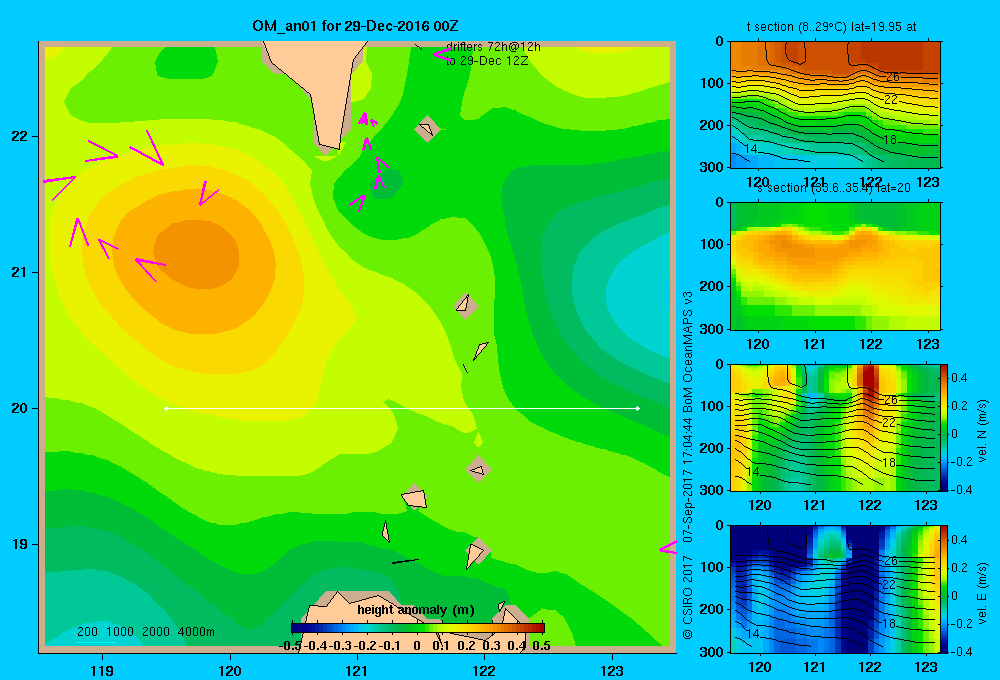This screenshot has width=1000, height=680.
Task: Click the vel. N colorbar
Action: (944, 427)
